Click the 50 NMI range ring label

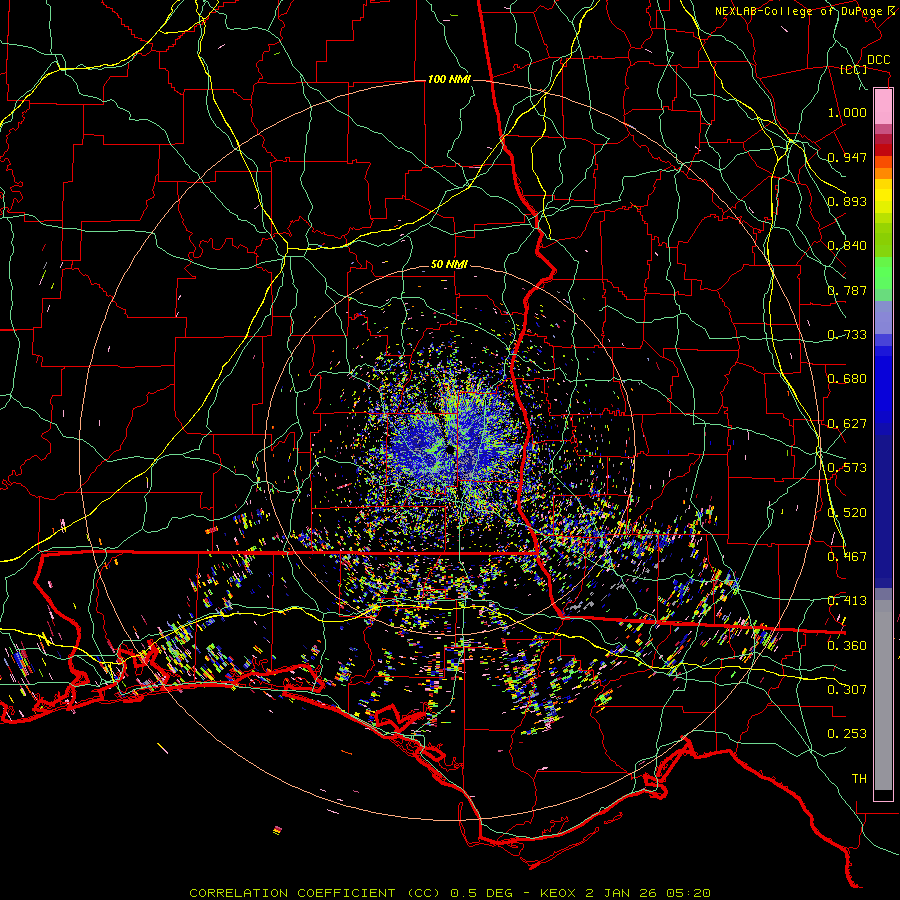(x=449, y=264)
